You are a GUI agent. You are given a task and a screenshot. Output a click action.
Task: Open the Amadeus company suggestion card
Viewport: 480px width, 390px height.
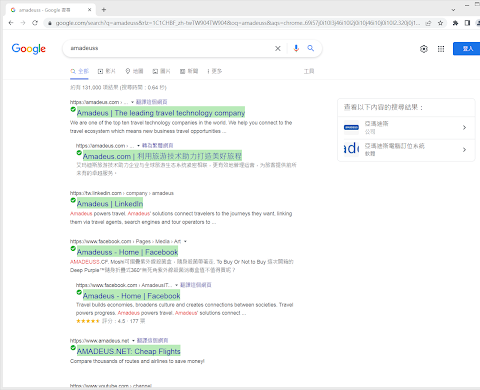[406, 127]
